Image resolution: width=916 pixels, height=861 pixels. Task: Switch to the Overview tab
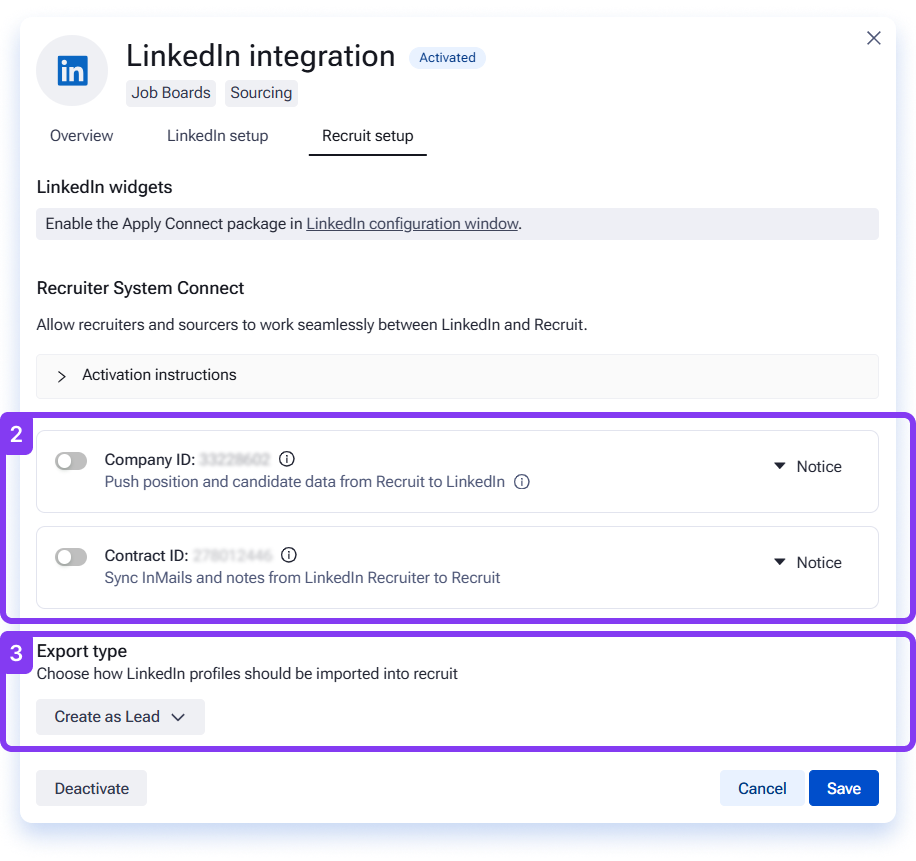[81, 136]
